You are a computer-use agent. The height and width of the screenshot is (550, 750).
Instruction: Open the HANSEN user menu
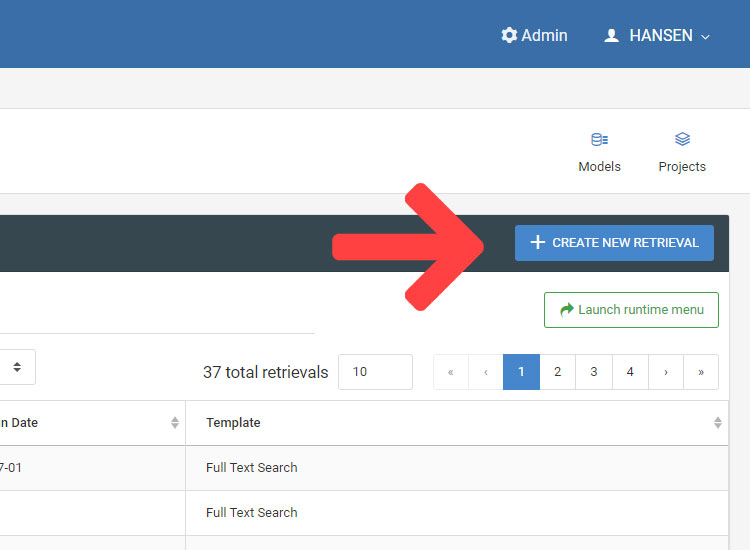657,35
